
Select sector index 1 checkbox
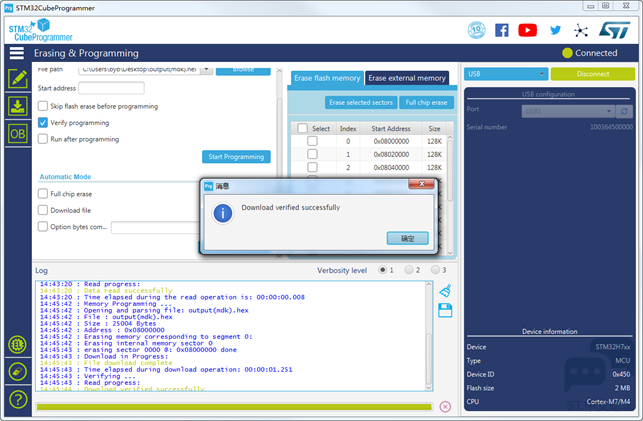coord(312,154)
